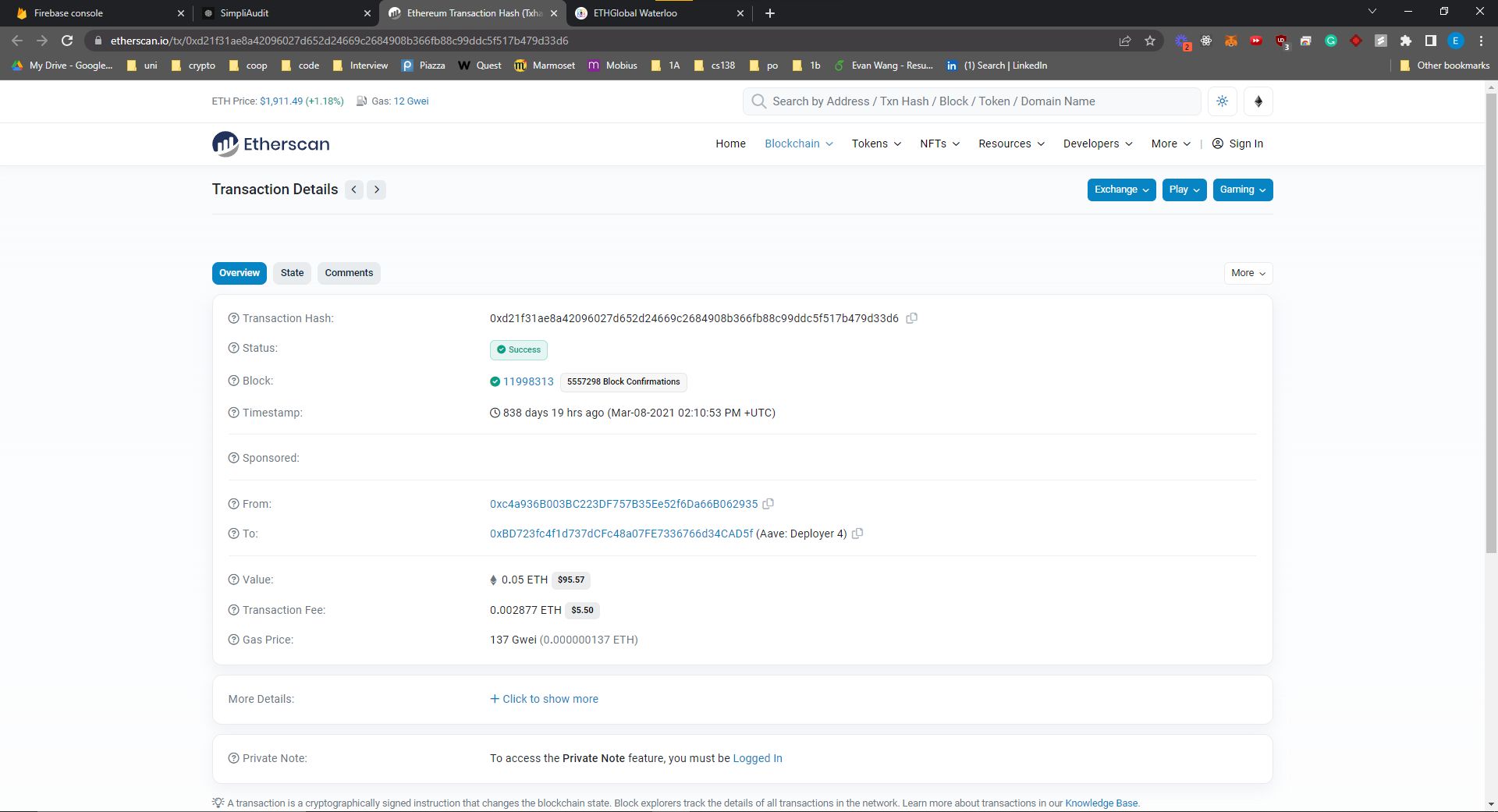
Task: Open Other bookmarks folder
Action: 1444,66
